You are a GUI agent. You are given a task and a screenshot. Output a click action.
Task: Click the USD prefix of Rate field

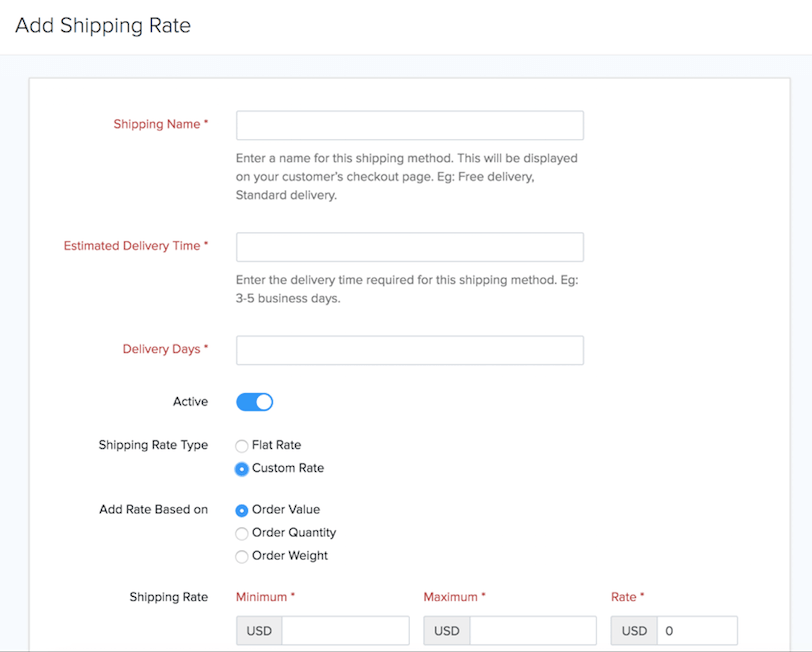coord(634,631)
